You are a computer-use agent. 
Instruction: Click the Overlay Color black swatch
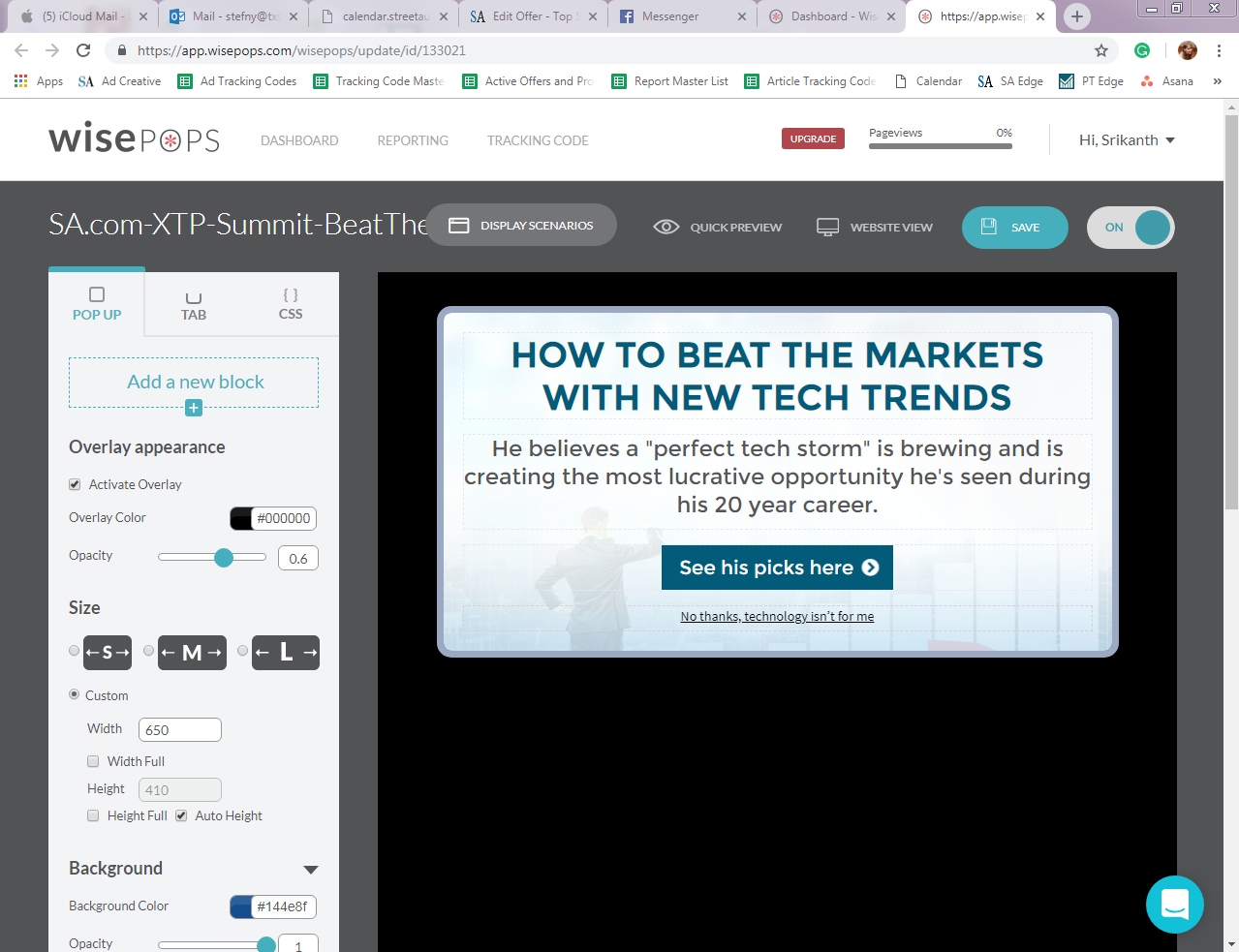241,518
